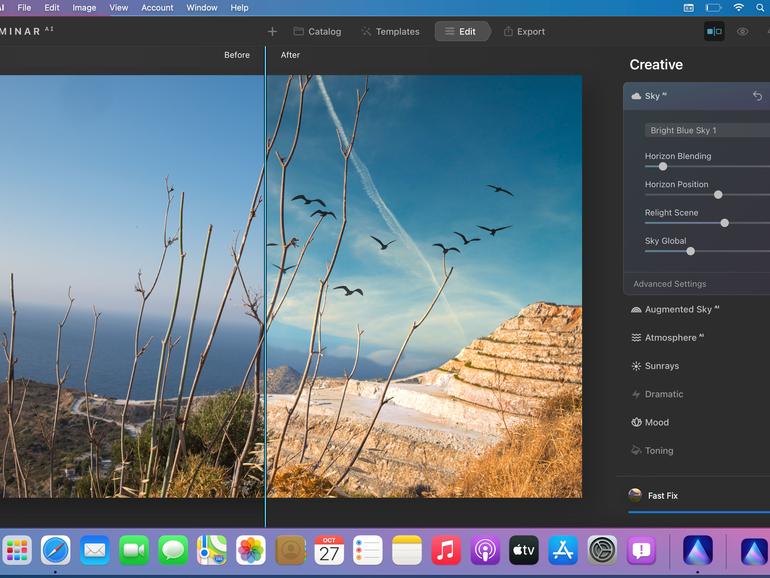Open Safari from the dock
The height and width of the screenshot is (578, 770).
[55, 550]
